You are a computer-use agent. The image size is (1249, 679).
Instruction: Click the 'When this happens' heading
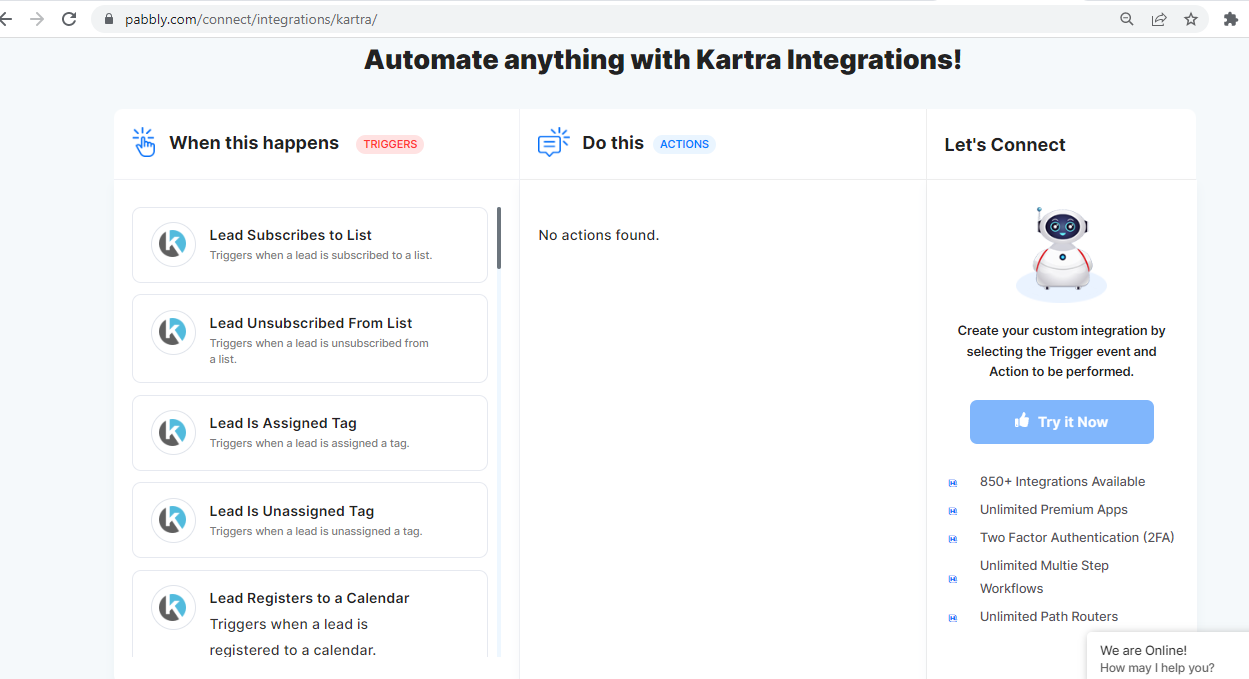click(x=254, y=143)
